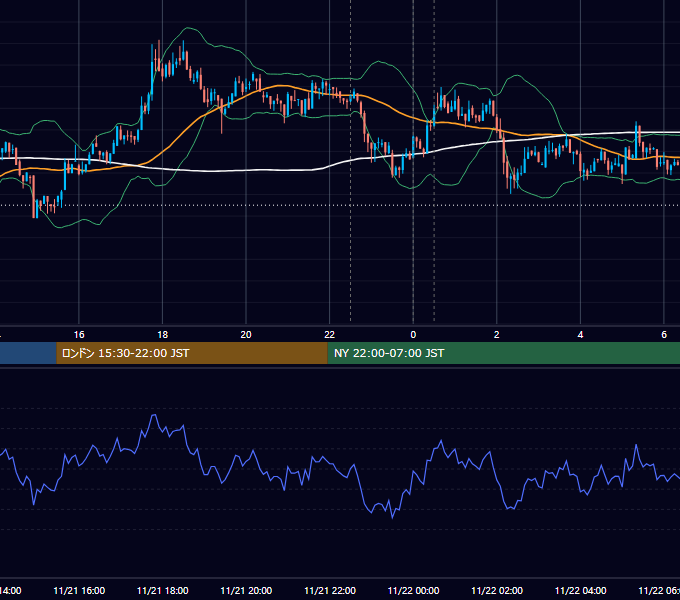Click hour label 22 on time axis
Image resolution: width=680 pixels, height=600 pixels.
[330, 334]
